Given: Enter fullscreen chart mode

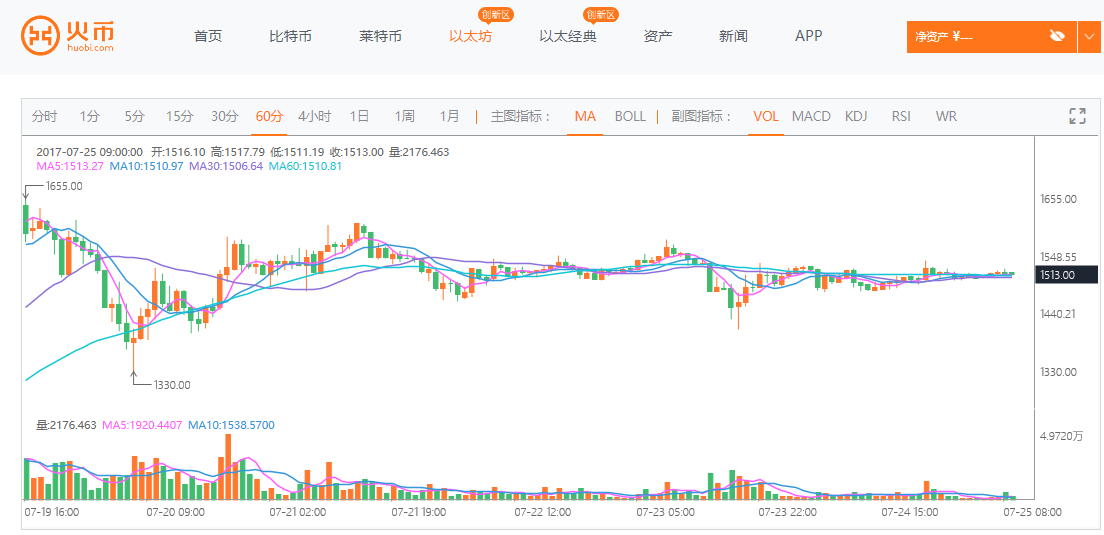Looking at the screenshot, I should [x=1077, y=116].
